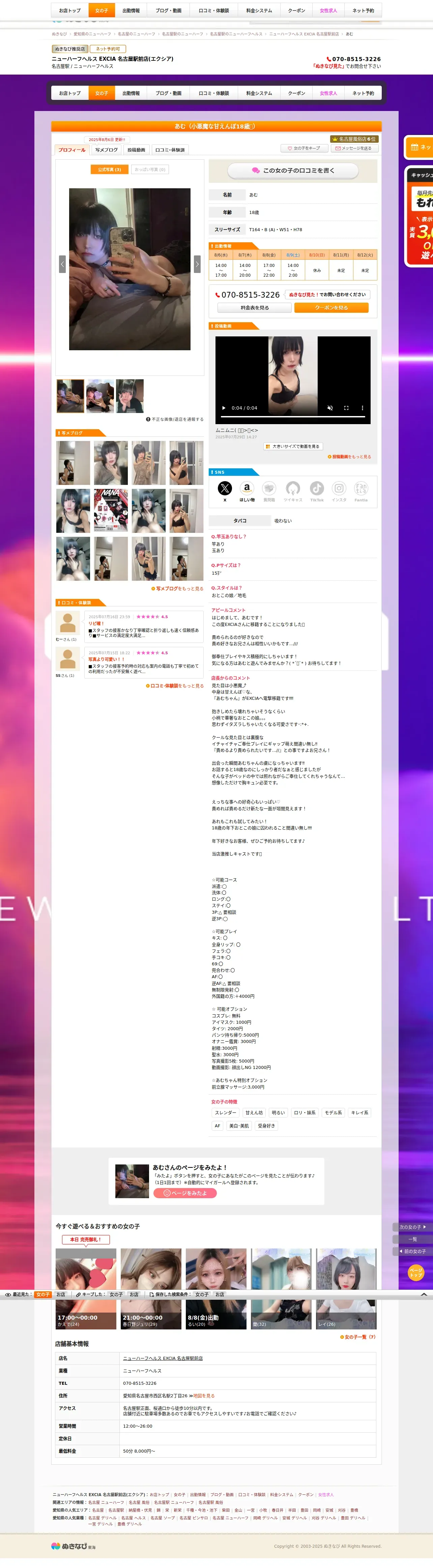Seek on the video progress bar
433x1568 pixels.
coord(293,417)
